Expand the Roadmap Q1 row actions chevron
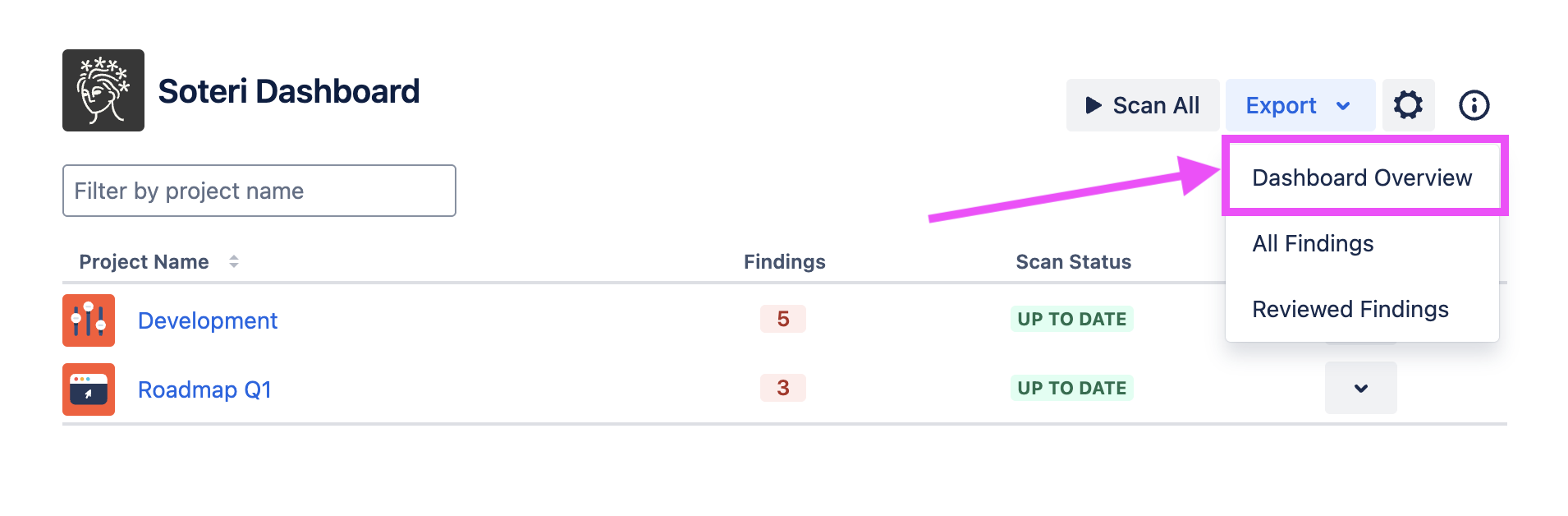The height and width of the screenshot is (516, 1568). point(1360,388)
